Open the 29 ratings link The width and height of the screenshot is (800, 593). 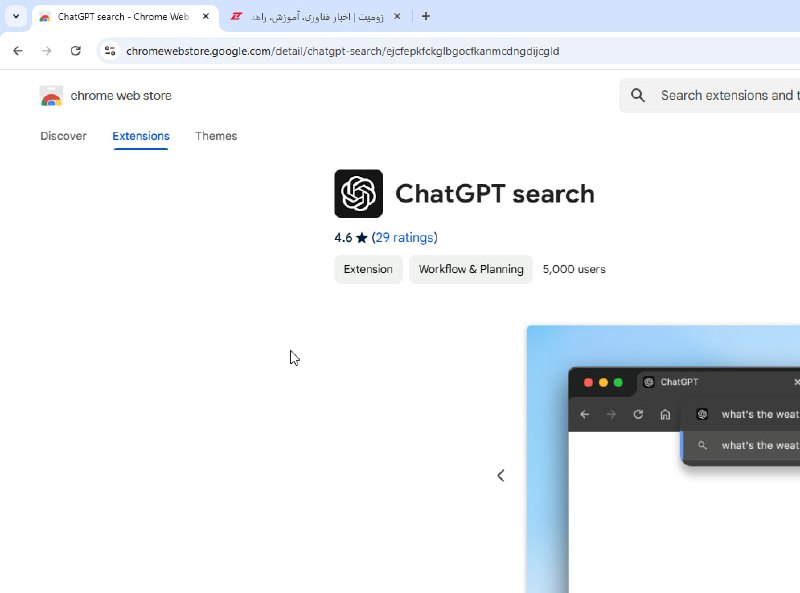tap(405, 238)
